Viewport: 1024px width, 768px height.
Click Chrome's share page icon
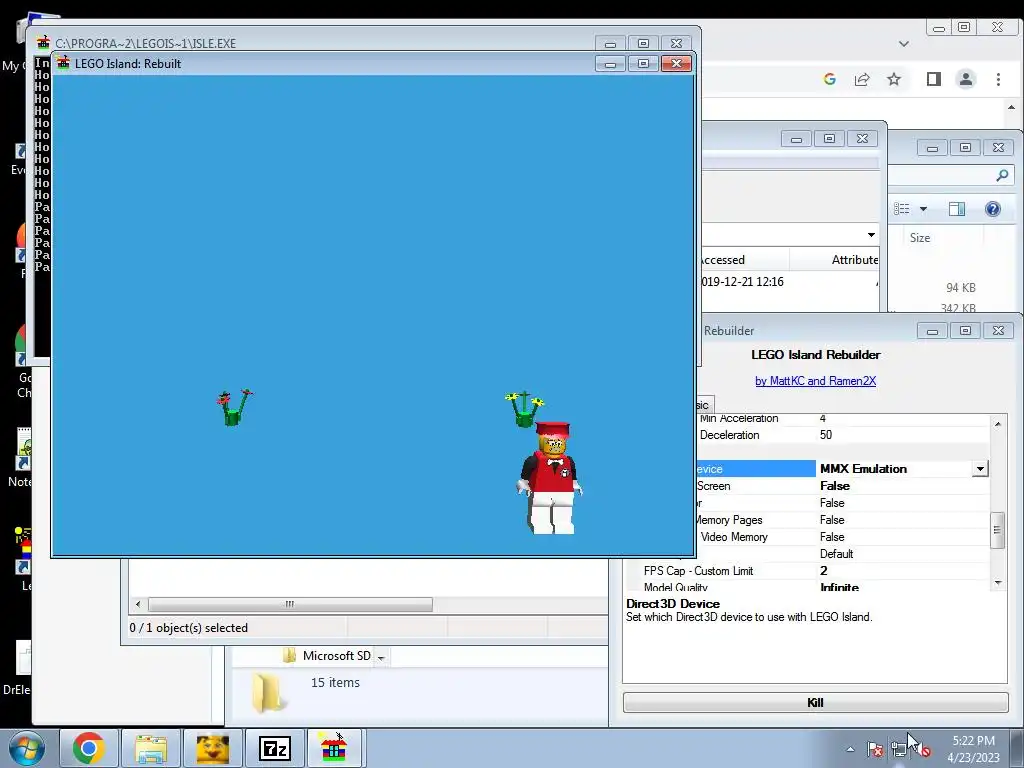pos(862,79)
